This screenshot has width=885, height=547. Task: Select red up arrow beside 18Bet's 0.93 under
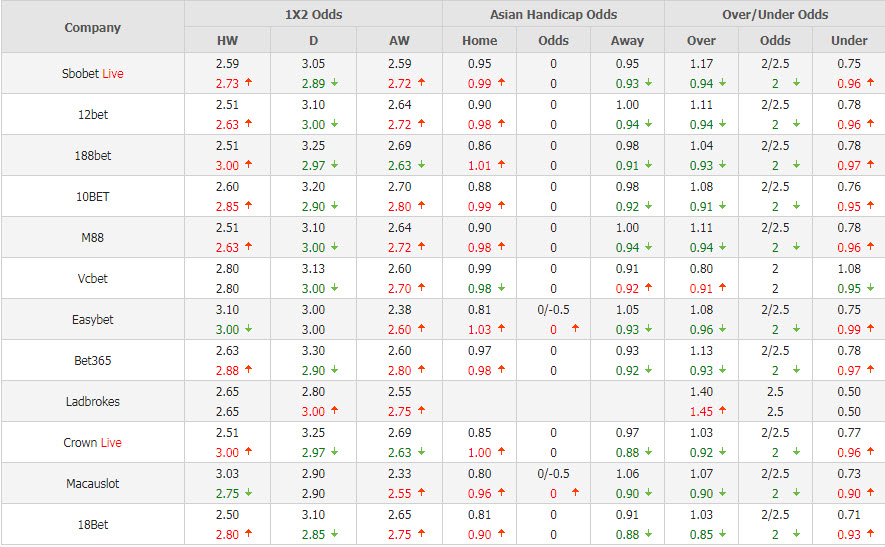(x=871, y=535)
